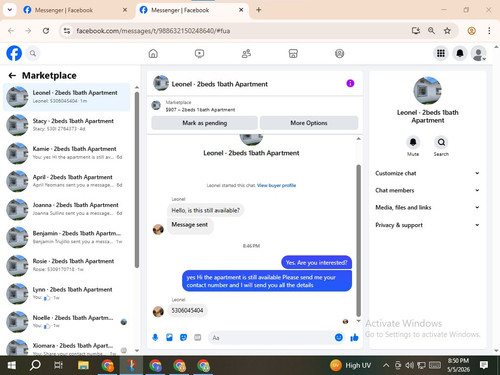Expand Chat members section
This screenshot has width=500, height=375.
(x=427, y=190)
